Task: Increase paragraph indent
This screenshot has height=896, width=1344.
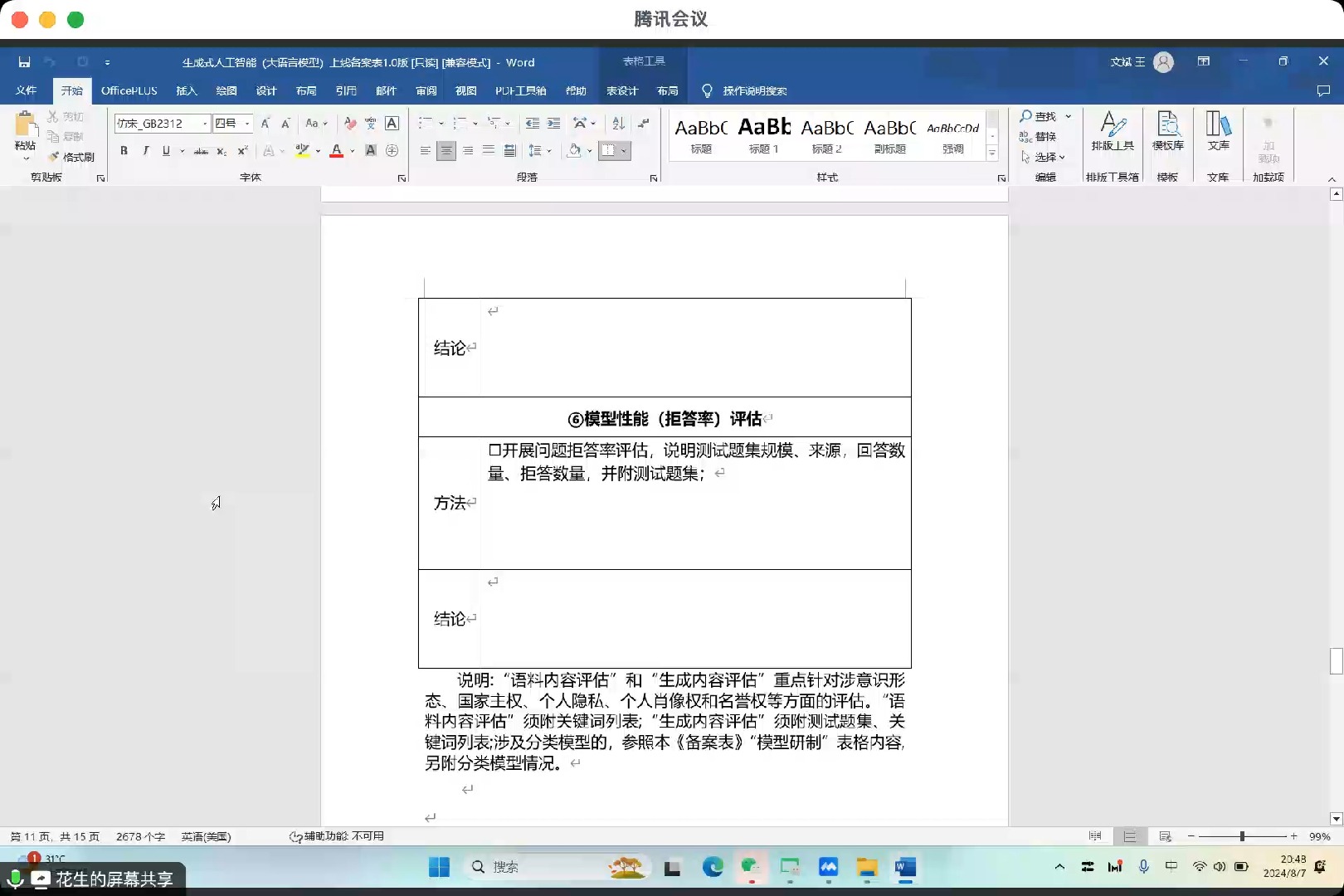Action: coord(553,124)
